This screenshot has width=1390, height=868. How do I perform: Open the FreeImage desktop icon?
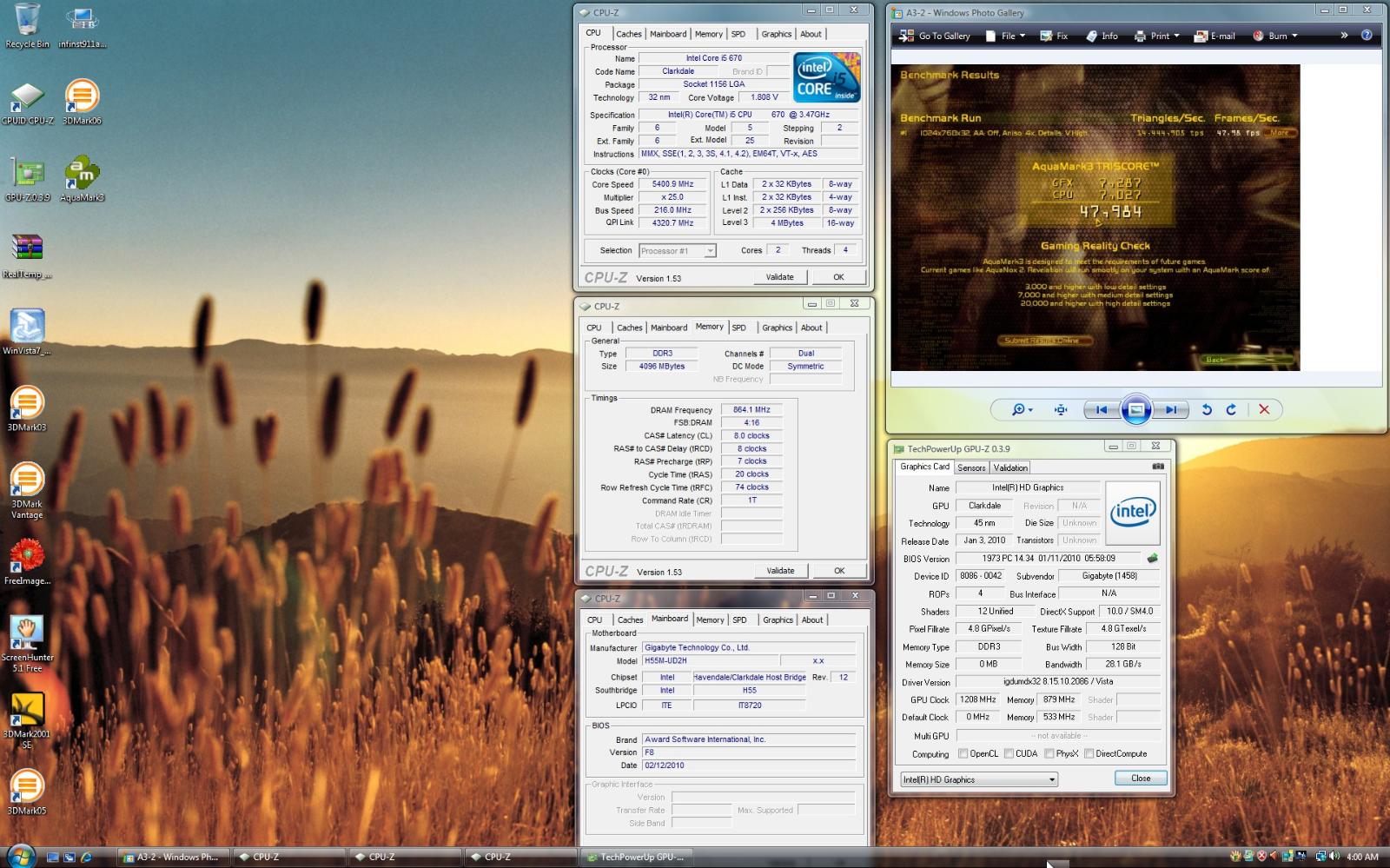(x=27, y=562)
